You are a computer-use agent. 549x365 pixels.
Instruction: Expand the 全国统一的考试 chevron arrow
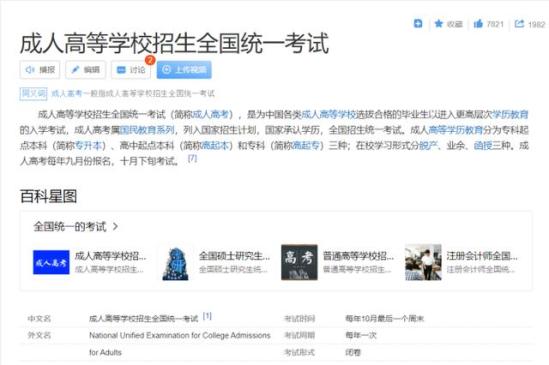[115, 227]
